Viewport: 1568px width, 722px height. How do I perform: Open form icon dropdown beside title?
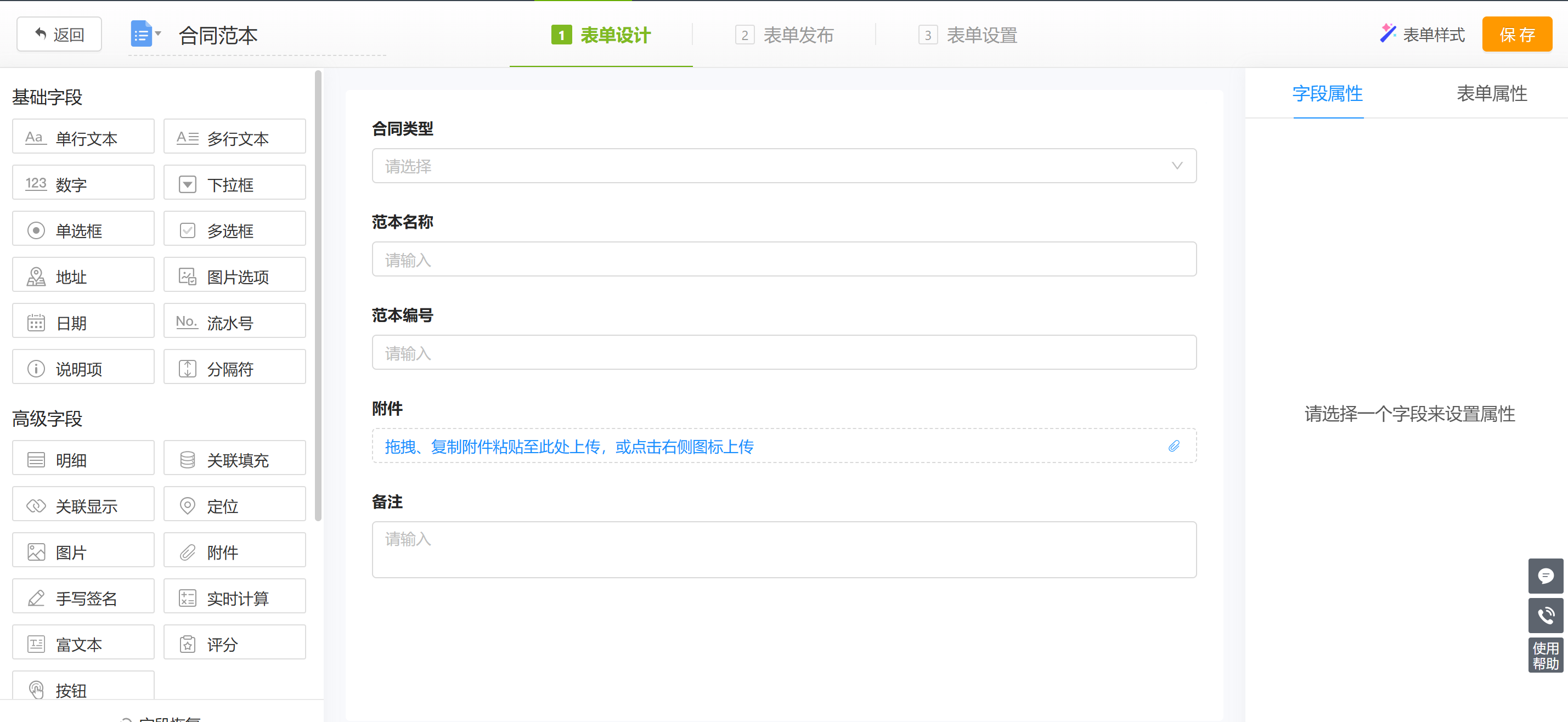[x=145, y=34]
